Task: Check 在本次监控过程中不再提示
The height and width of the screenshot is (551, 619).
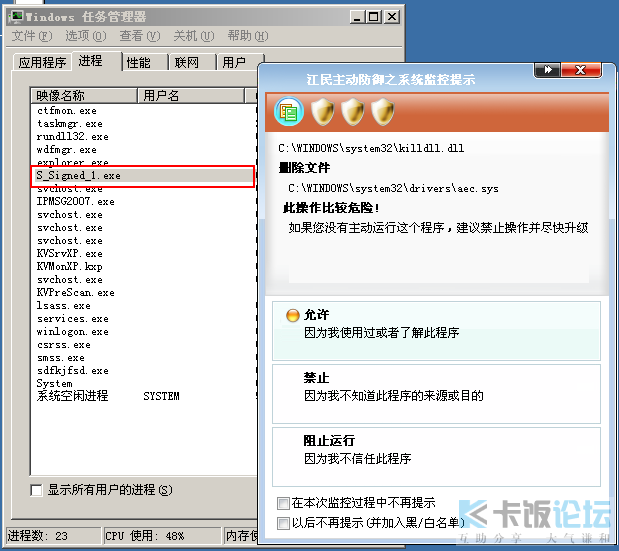Action: (x=283, y=503)
